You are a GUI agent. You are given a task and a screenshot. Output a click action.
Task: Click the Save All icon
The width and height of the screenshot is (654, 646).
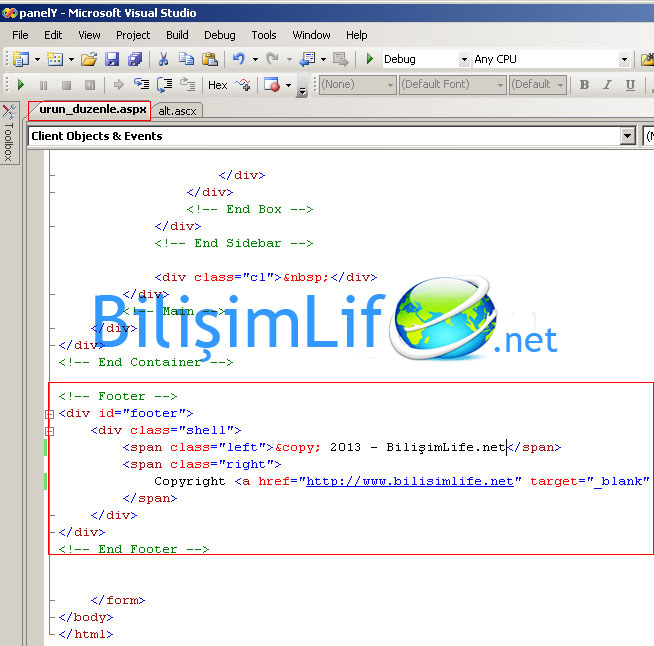coord(135,59)
